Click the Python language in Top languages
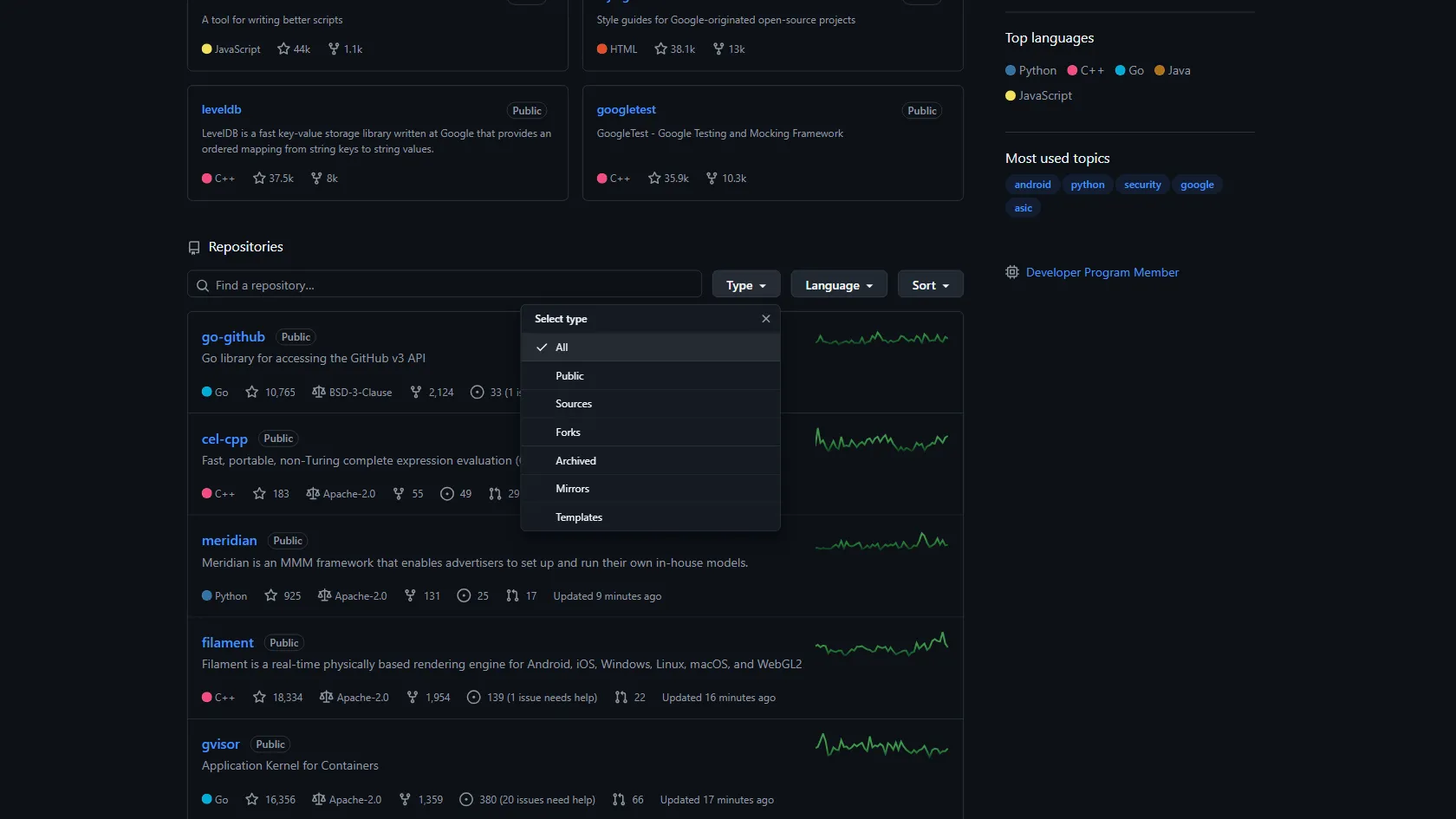This screenshot has height=819, width=1456. coord(1031,70)
